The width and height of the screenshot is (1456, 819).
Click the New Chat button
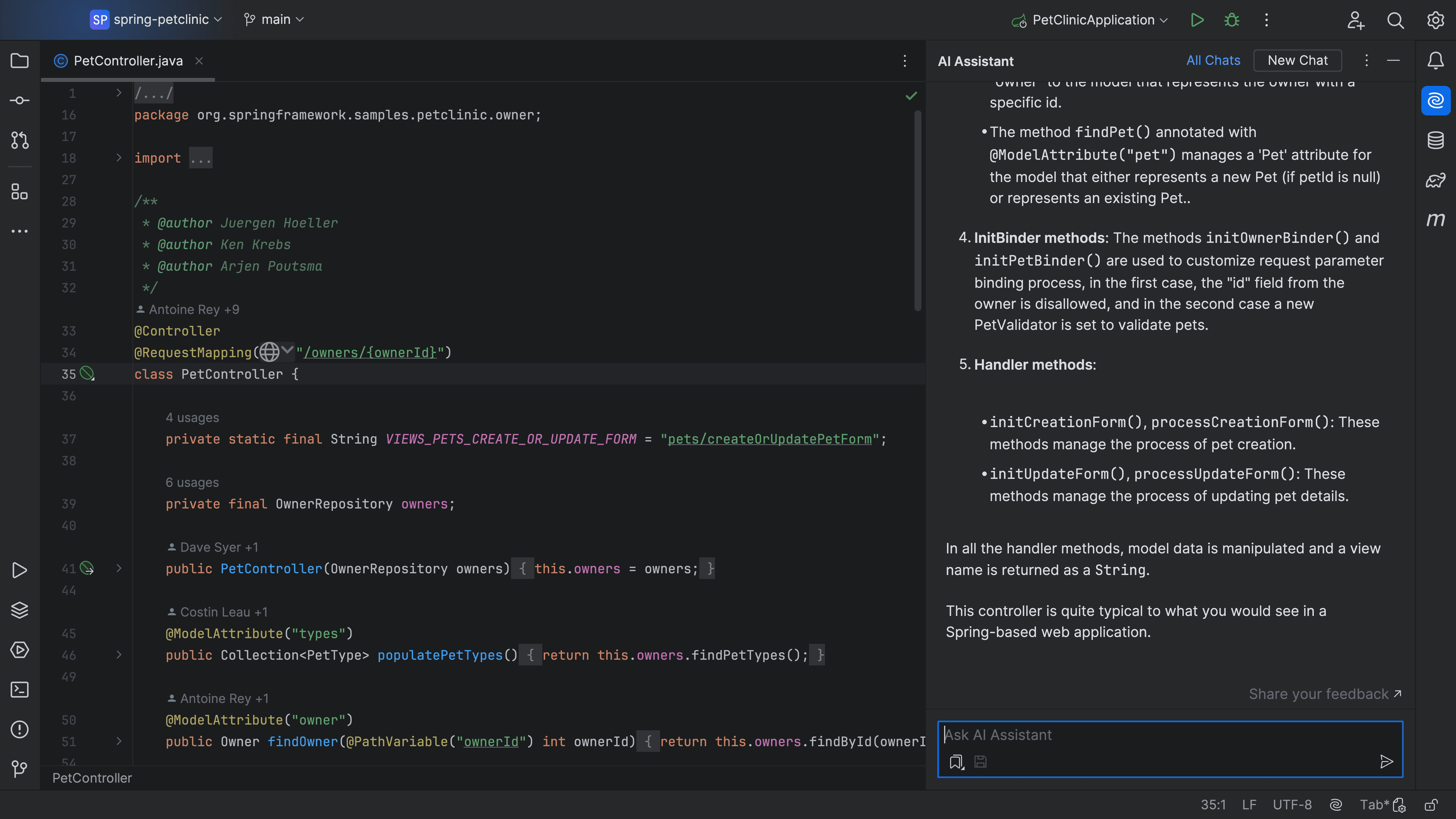tap(1298, 61)
